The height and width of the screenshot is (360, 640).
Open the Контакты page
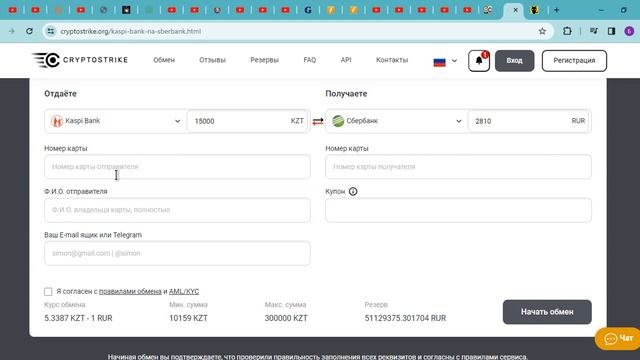pos(392,60)
